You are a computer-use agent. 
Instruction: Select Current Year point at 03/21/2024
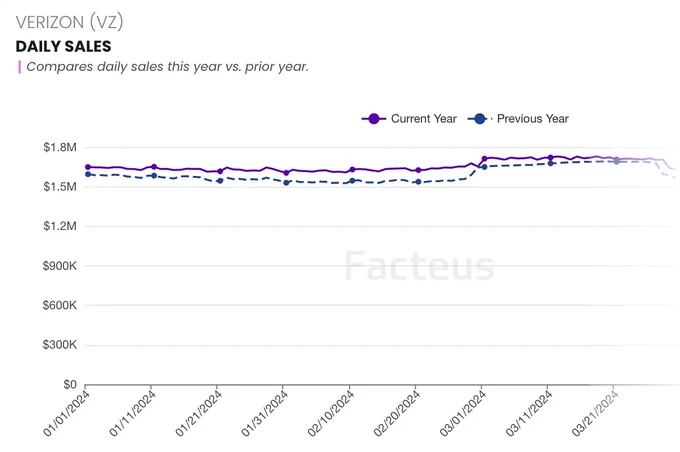pyautogui.click(x=617, y=159)
